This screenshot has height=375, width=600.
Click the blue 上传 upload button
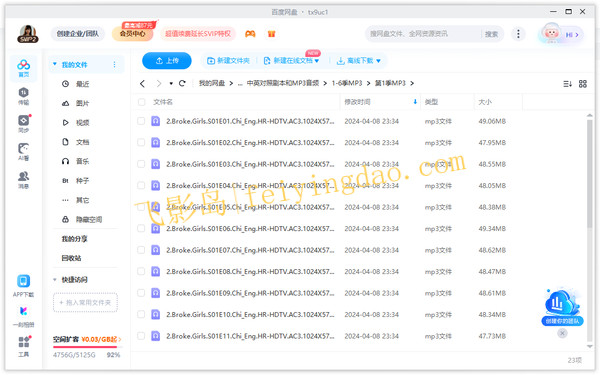(167, 61)
